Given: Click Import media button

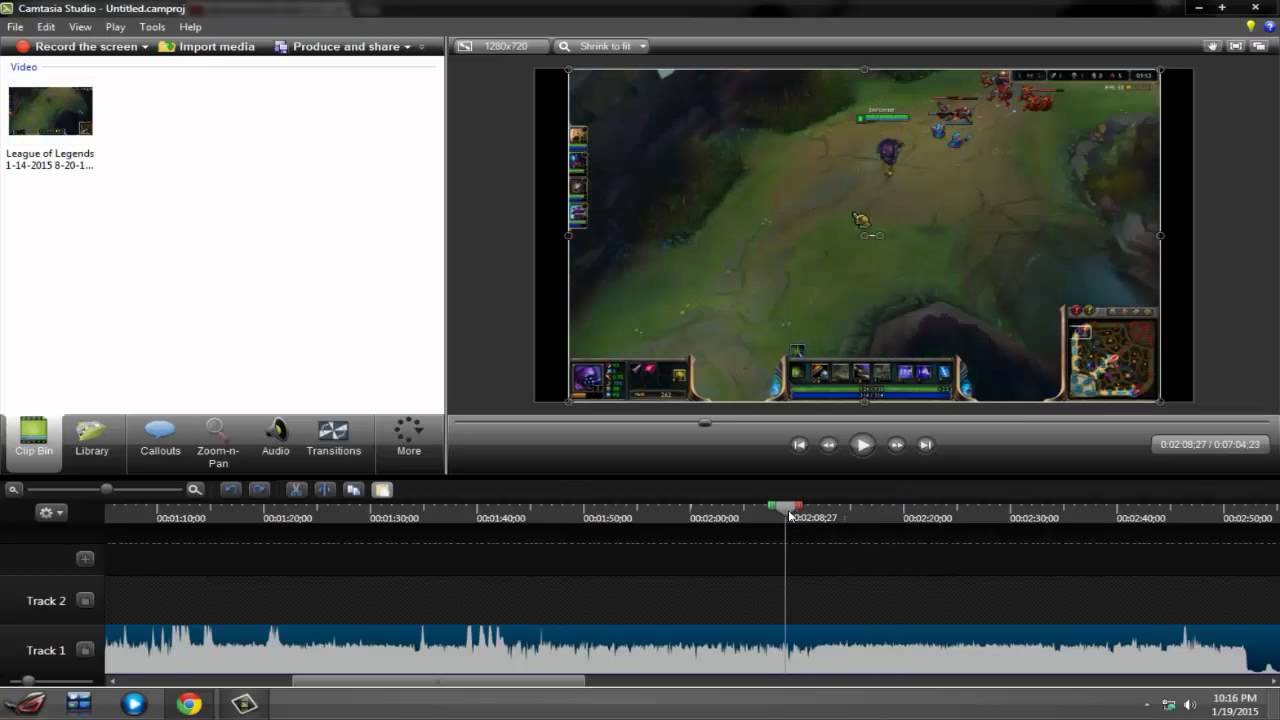Looking at the screenshot, I should click(207, 47).
